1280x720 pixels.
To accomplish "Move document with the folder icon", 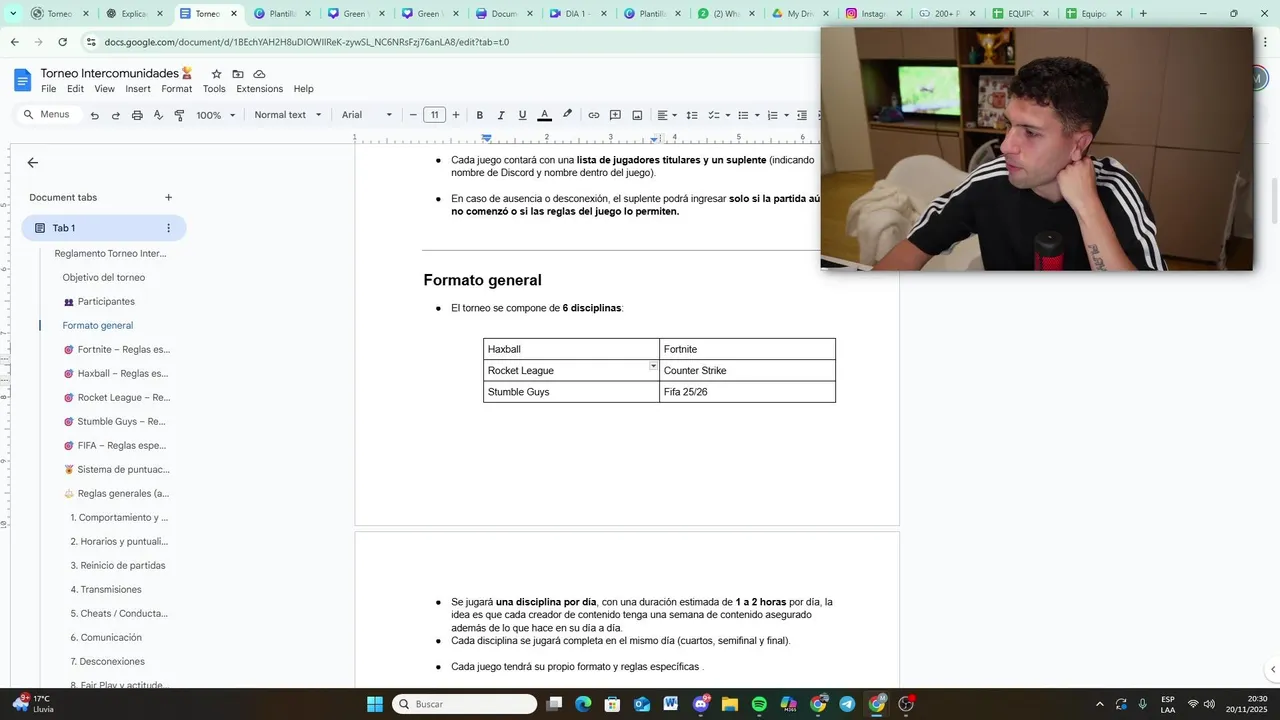I will pos(238,74).
